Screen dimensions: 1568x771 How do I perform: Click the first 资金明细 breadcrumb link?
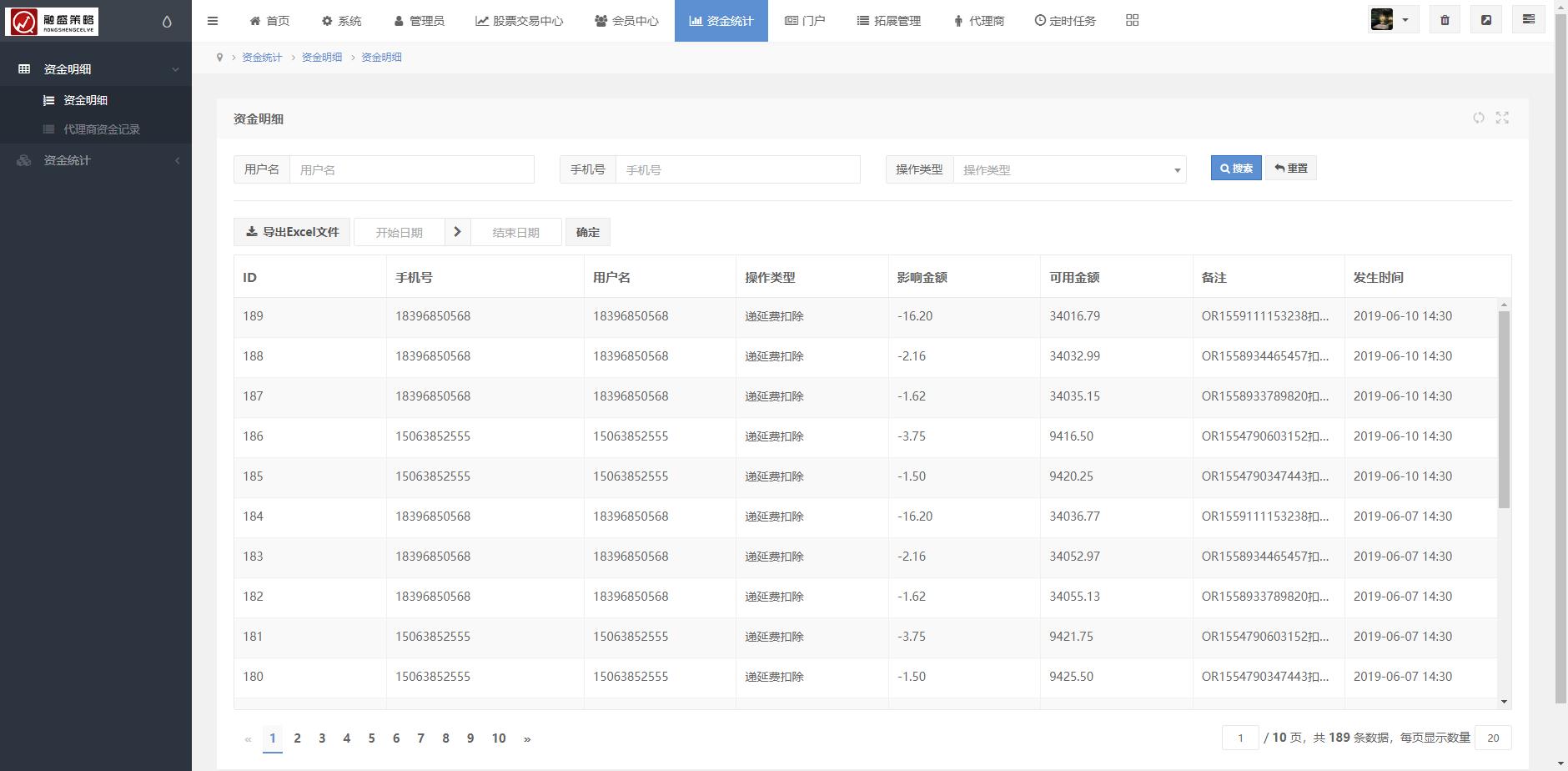(x=322, y=58)
